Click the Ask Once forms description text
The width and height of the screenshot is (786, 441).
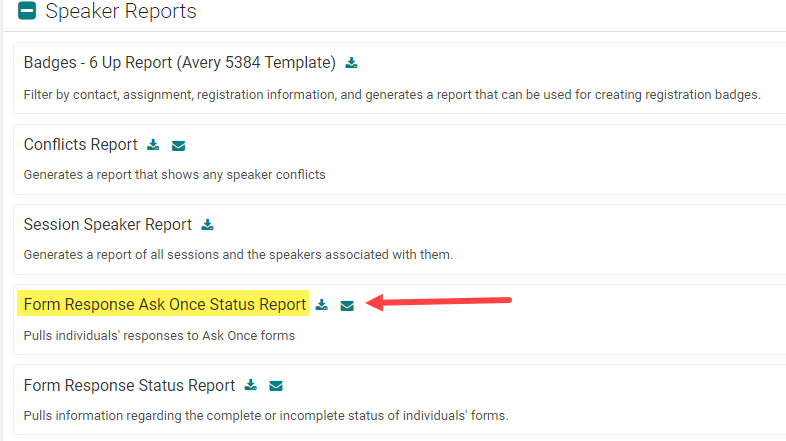pos(159,335)
